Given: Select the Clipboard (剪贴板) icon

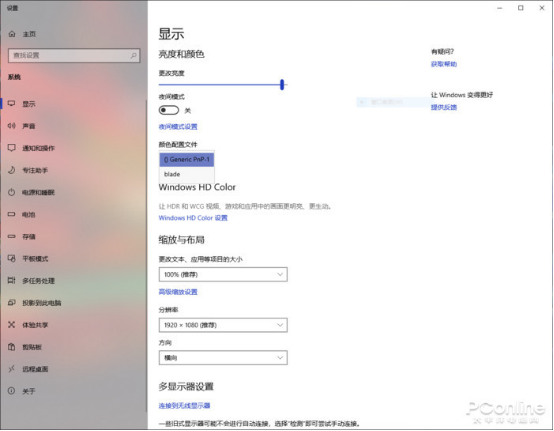Looking at the screenshot, I should pyautogui.click(x=12, y=347).
